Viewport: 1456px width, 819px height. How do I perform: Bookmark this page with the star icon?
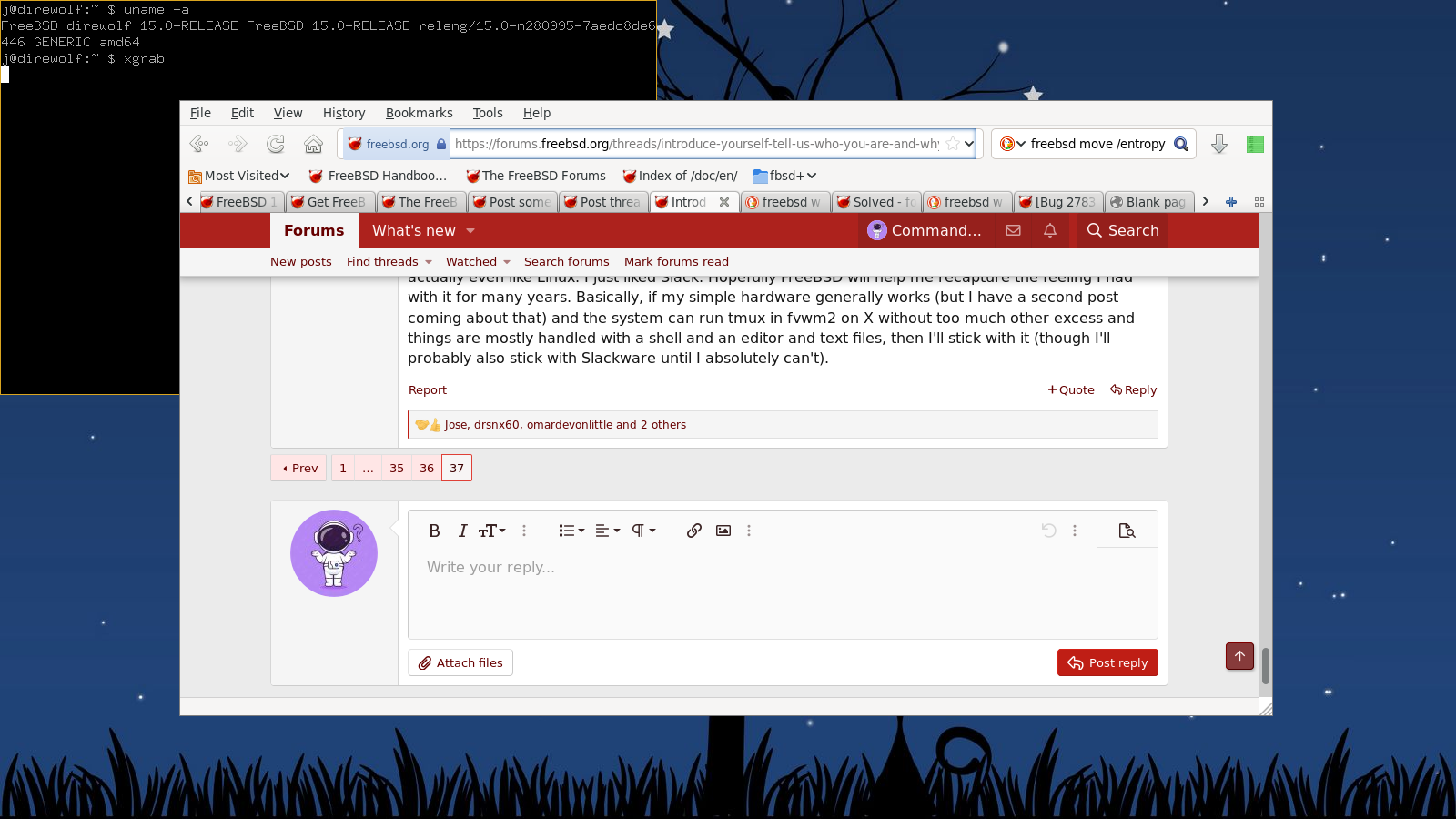point(952,144)
